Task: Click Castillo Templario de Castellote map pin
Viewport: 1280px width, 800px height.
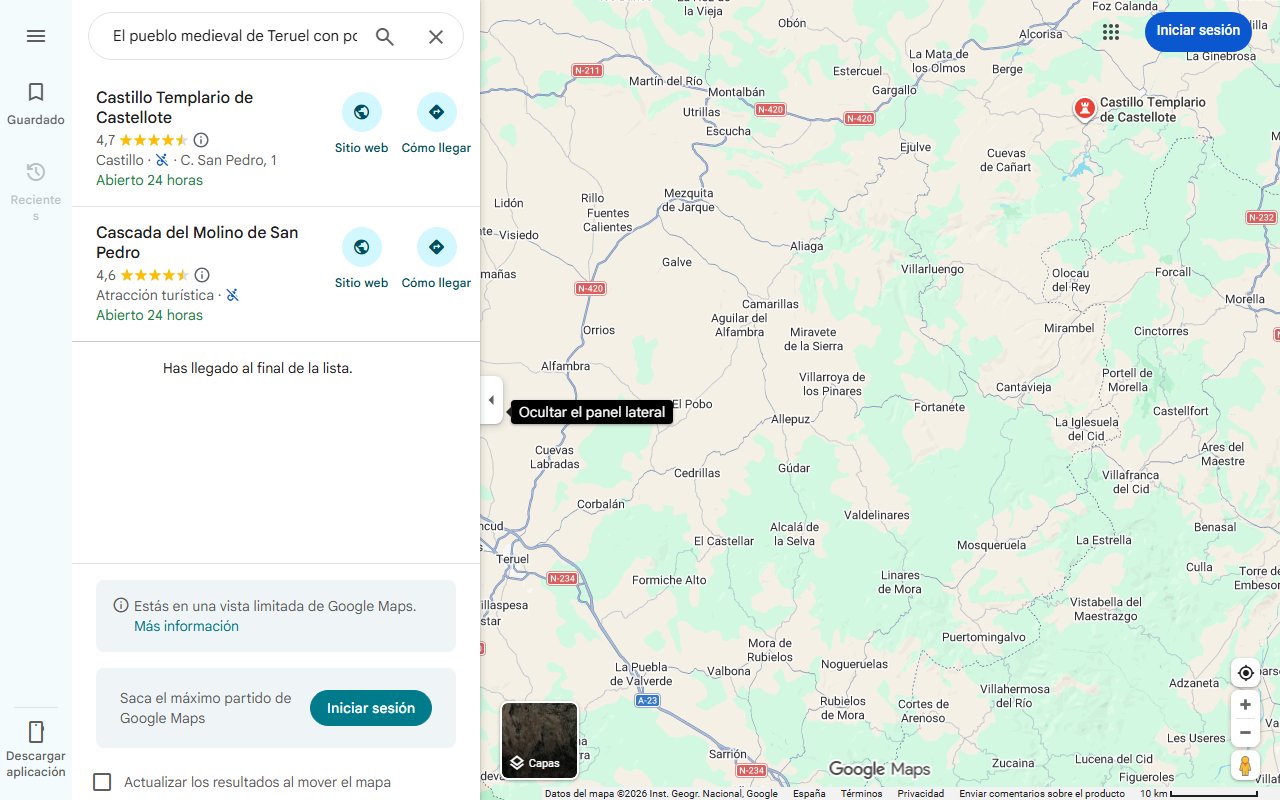Action: [x=1084, y=108]
